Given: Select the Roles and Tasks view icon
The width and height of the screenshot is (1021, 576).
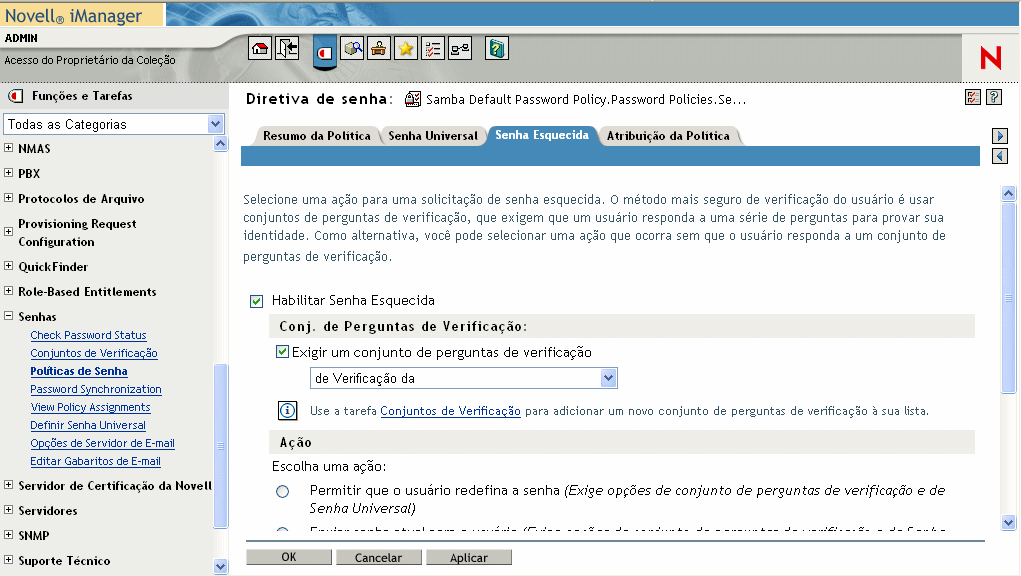Looking at the screenshot, I should tap(324, 52).
